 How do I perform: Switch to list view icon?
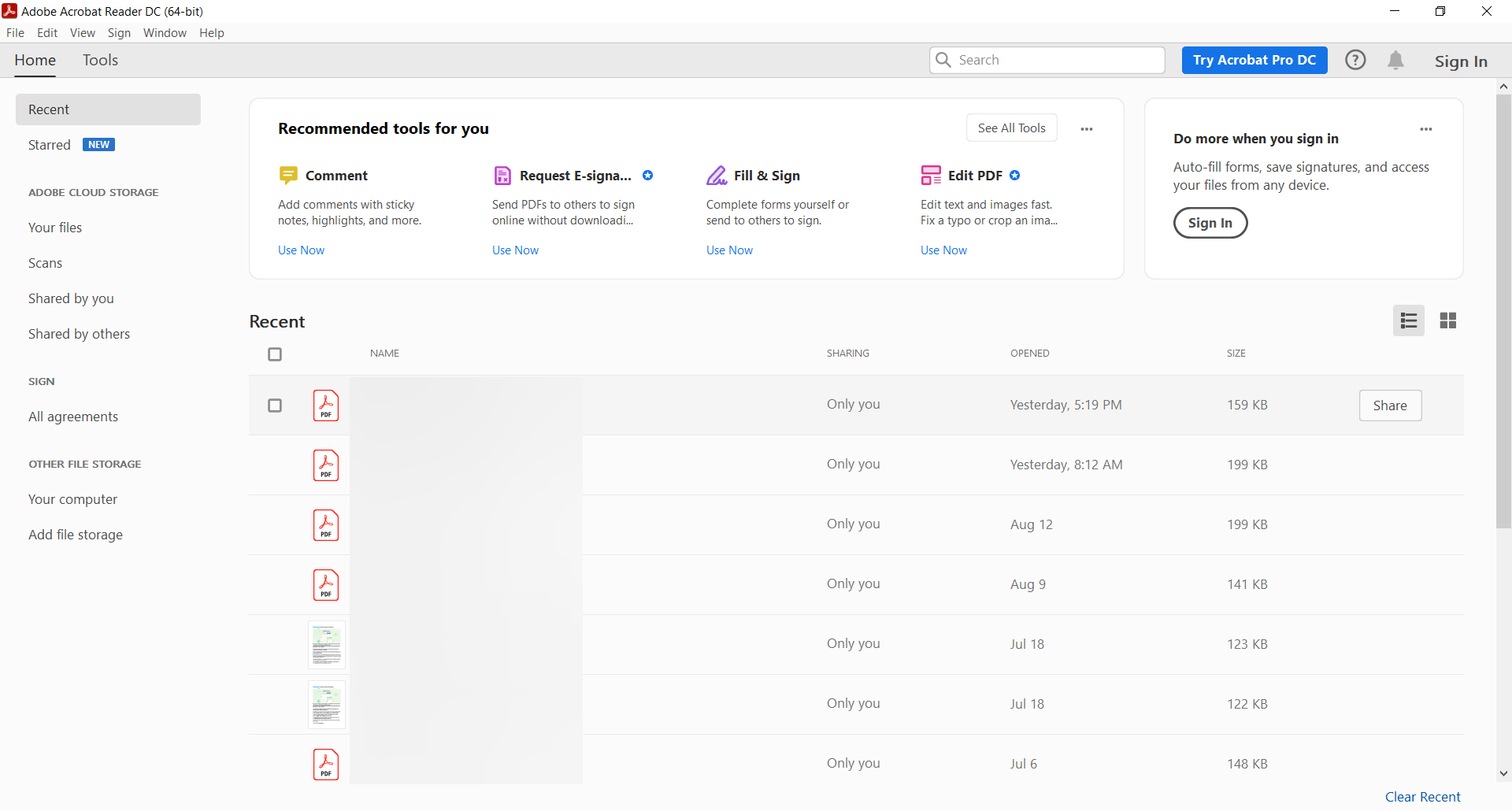[1409, 320]
